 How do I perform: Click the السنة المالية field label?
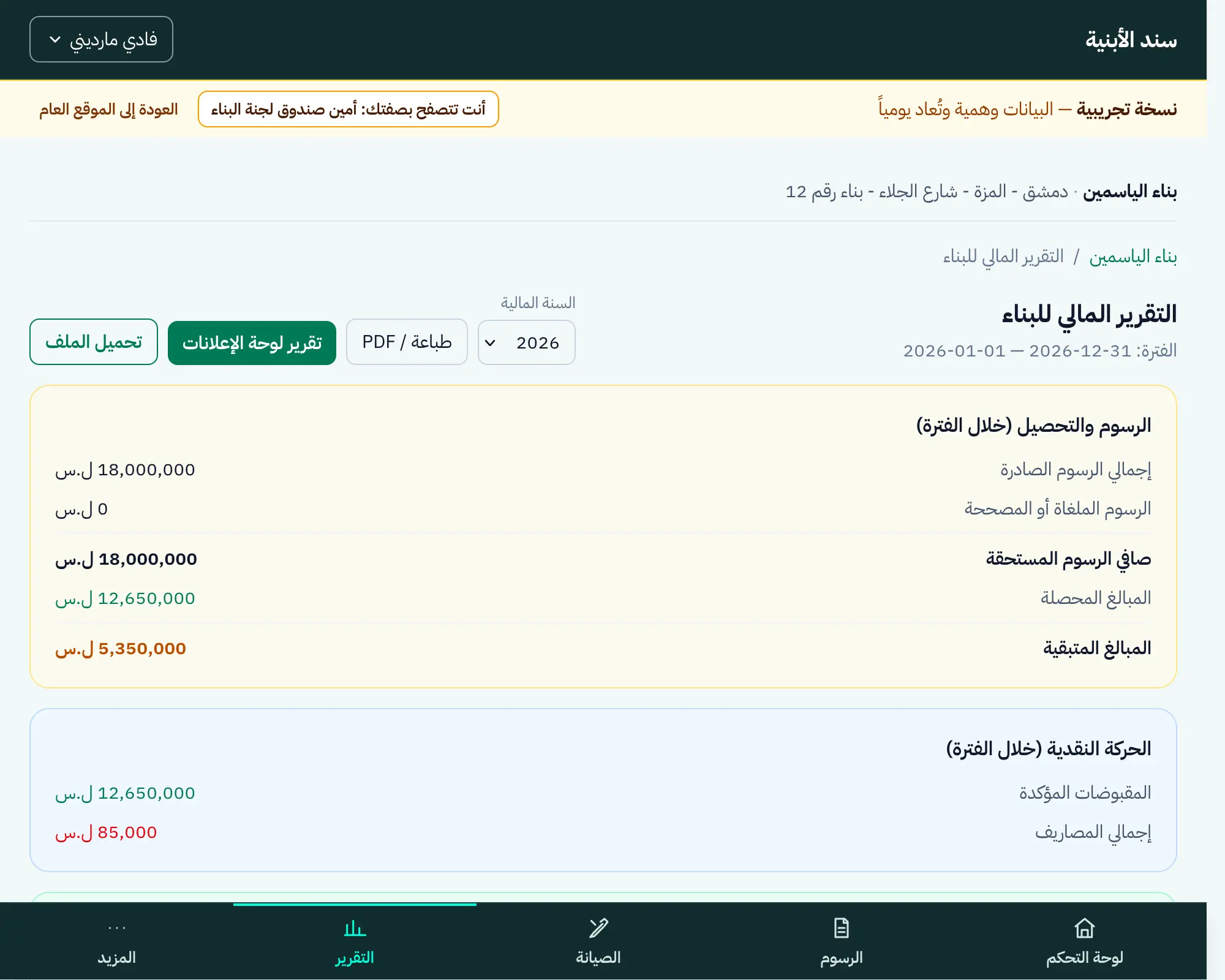(538, 303)
